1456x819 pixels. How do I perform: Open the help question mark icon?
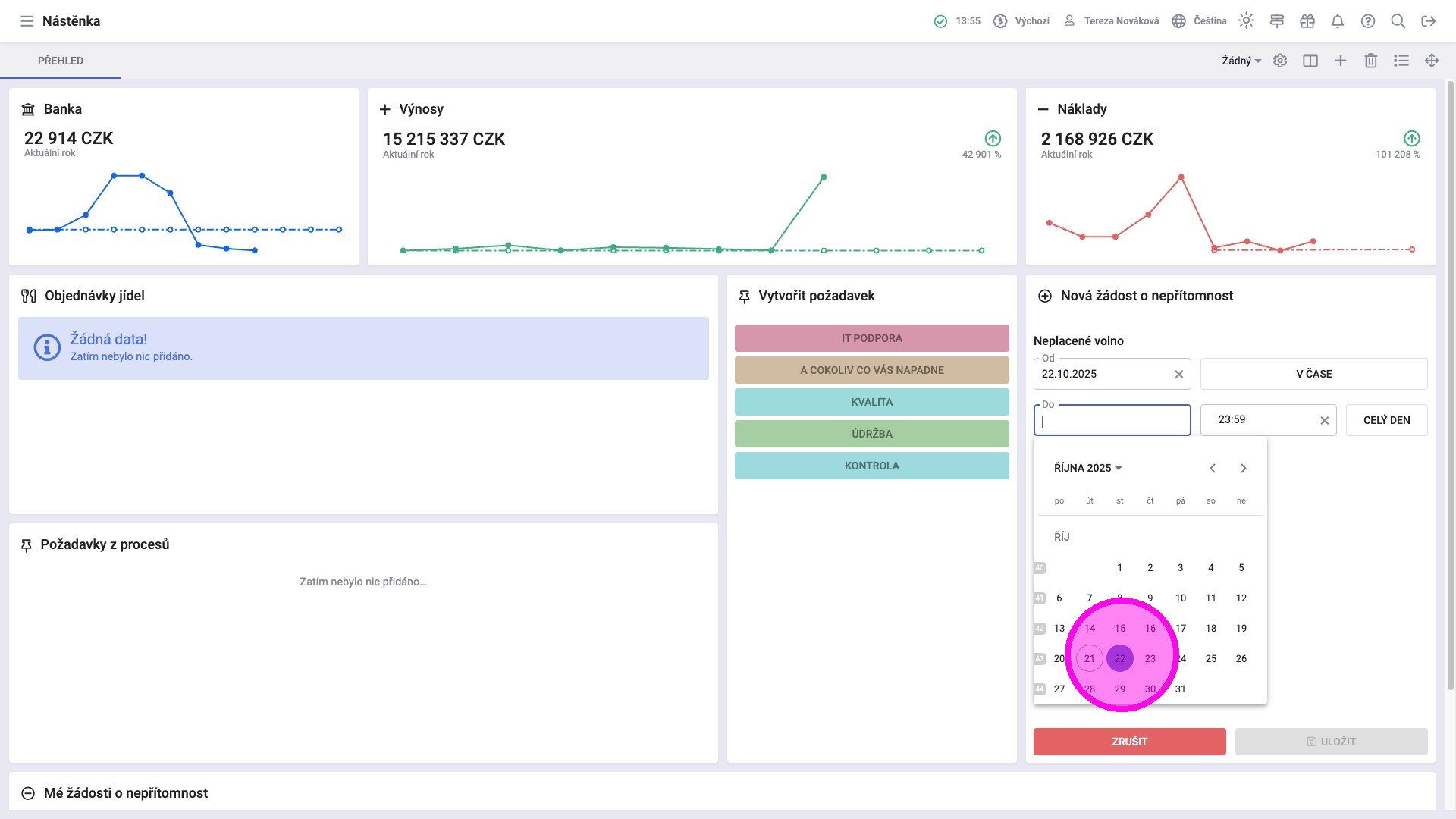coord(1368,21)
